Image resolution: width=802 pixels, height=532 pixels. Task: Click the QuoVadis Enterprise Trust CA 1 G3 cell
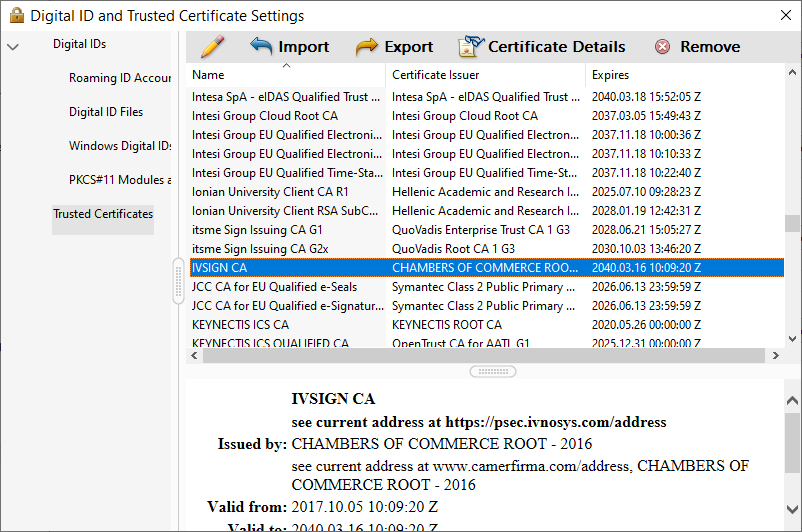(x=481, y=230)
